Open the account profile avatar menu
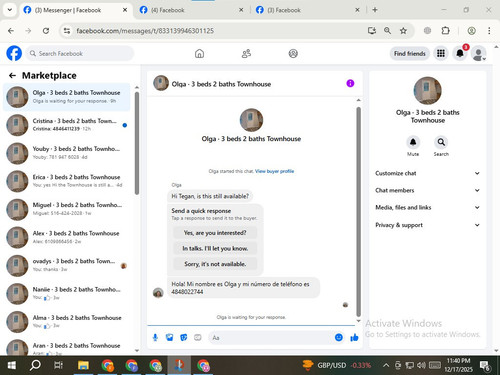500x375 pixels. pyautogui.click(x=479, y=53)
